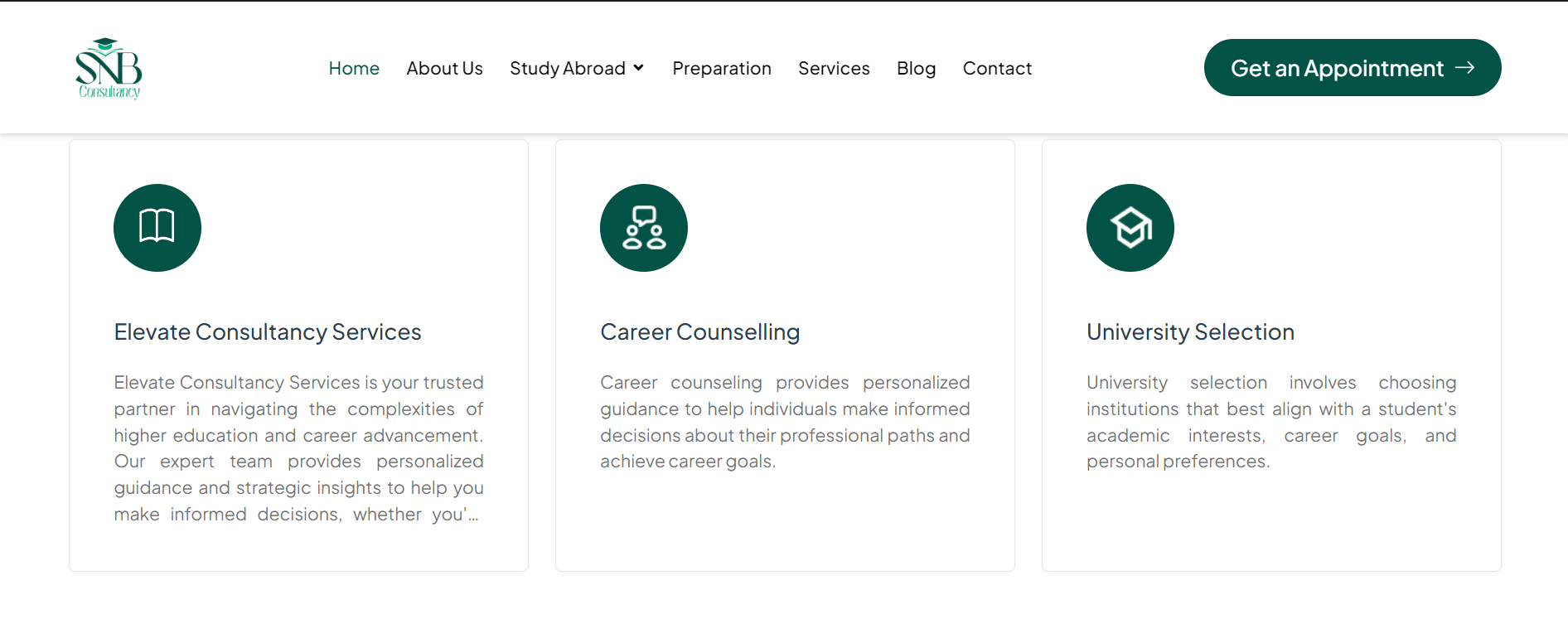Click the open book icon
The width and height of the screenshot is (1568, 619).
coord(157,227)
